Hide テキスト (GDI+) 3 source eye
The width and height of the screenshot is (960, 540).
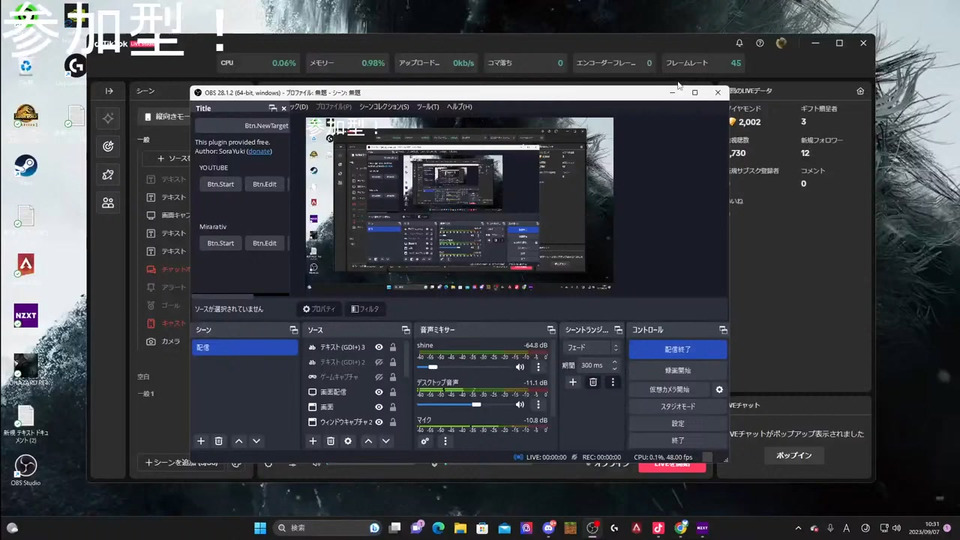pos(379,347)
